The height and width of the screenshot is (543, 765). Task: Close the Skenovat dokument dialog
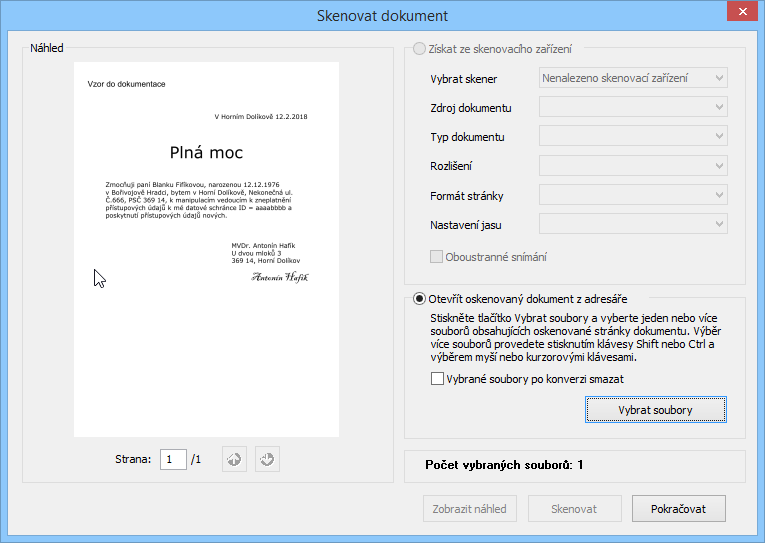[x=740, y=14]
